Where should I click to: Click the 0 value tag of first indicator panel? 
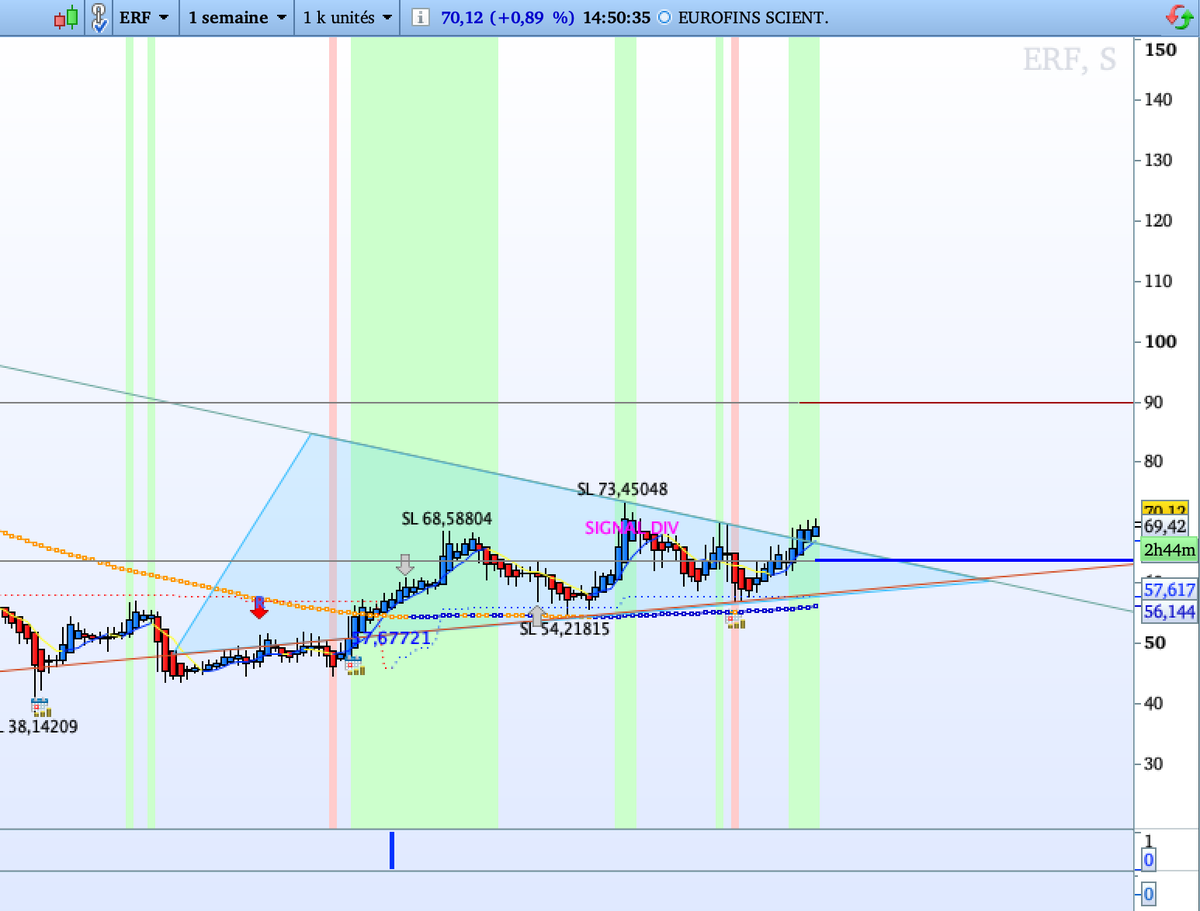point(1149,860)
